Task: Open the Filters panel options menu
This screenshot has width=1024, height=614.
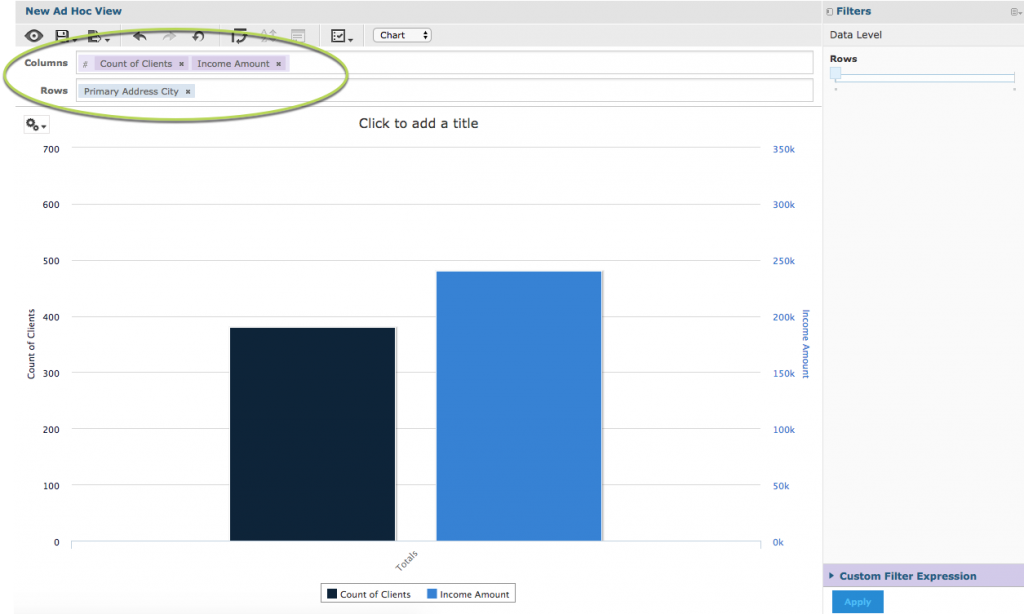Action: pos(1014,10)
